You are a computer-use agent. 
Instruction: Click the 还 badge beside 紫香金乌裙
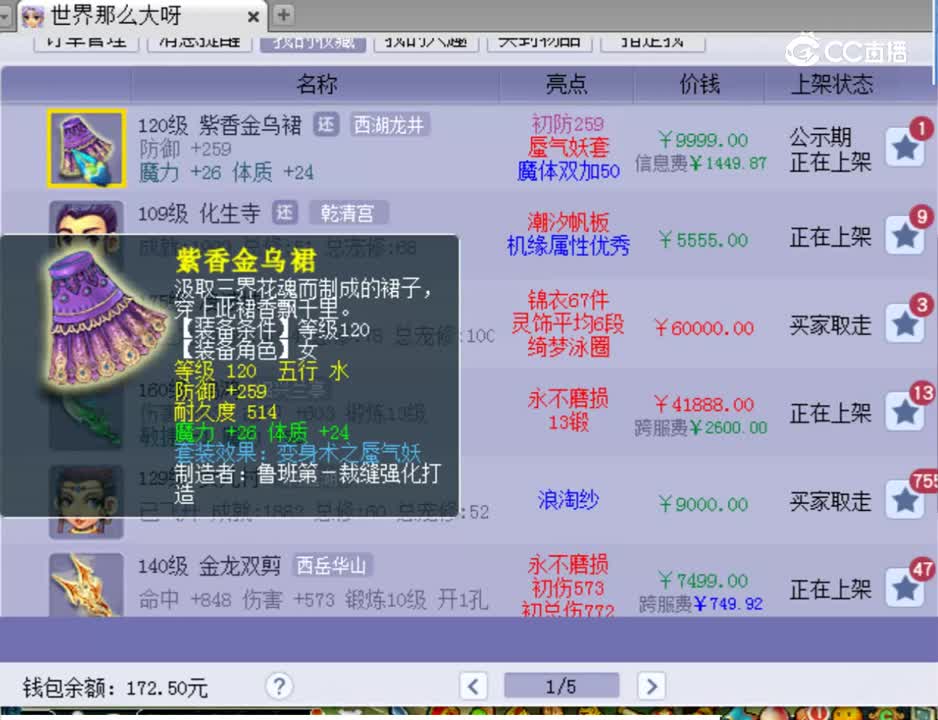pos(325,125)
